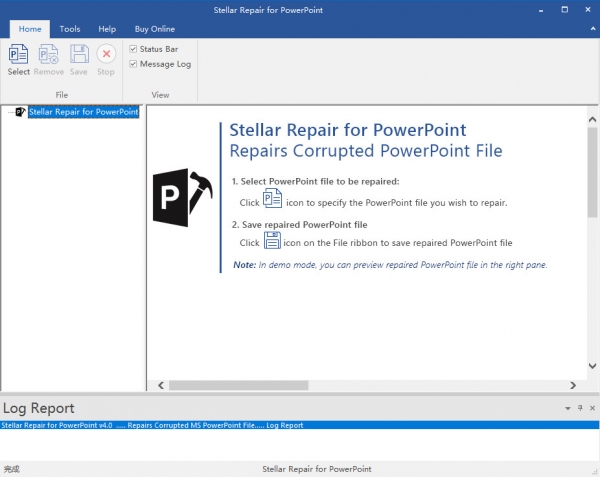The height and width of the screenshot is (477, 600).
Task: Select Stellar Repair for PowerPoint tree node
Action: pyautogui.click(x=83, y=112)
